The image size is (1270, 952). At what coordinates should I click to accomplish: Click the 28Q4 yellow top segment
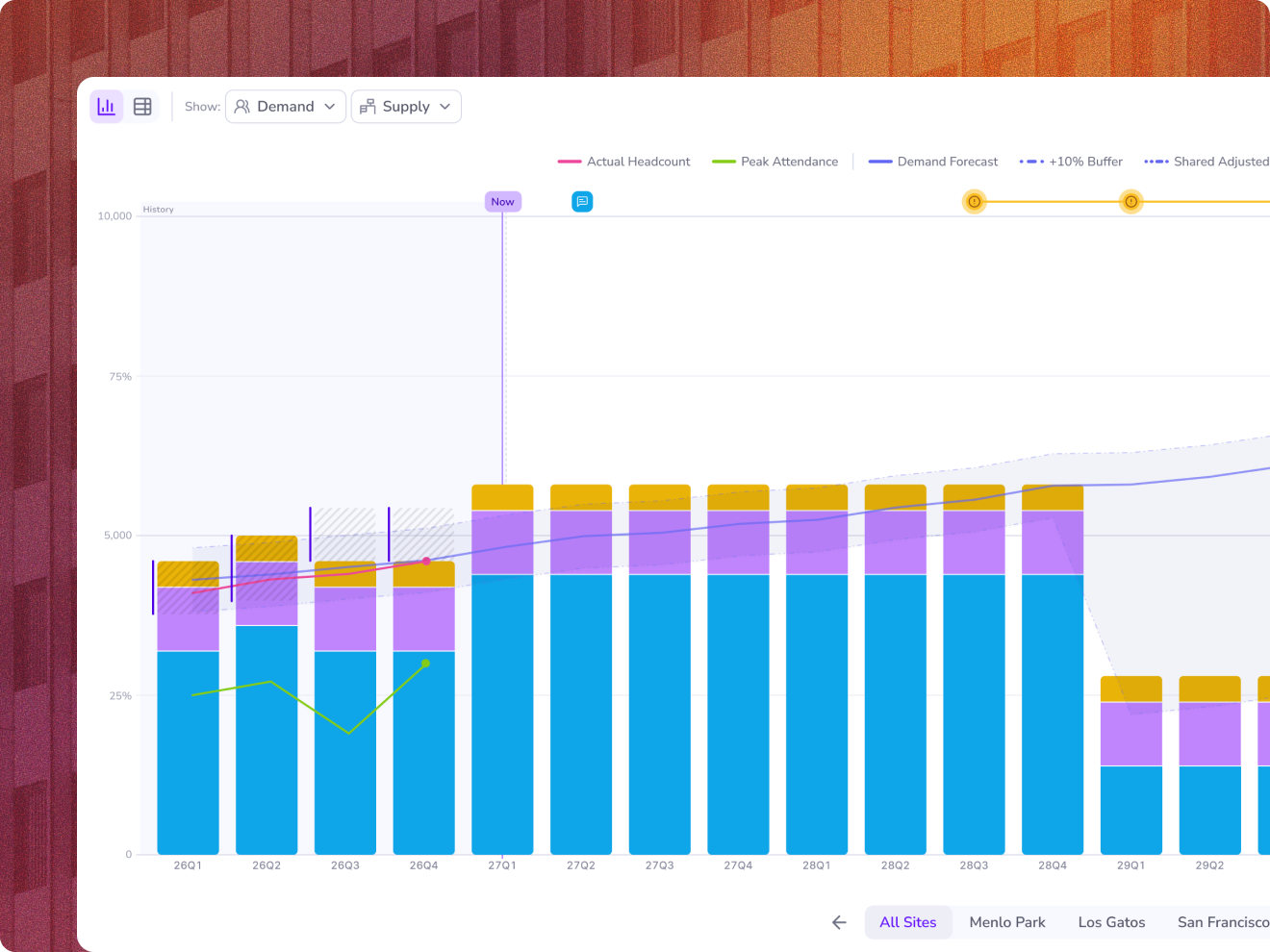tap(1053, 497)
